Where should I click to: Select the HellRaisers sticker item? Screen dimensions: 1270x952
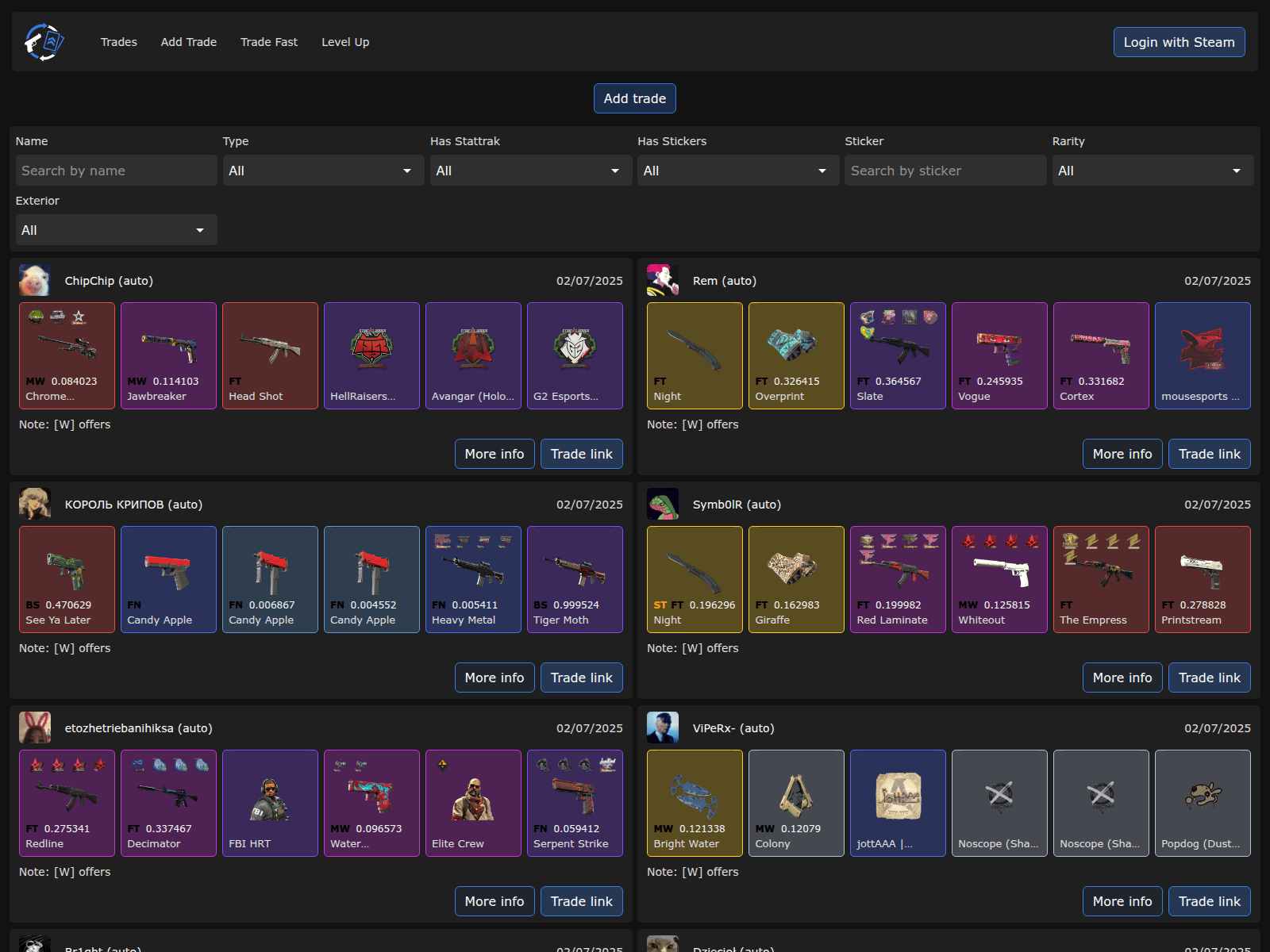(x=371, y=355)
